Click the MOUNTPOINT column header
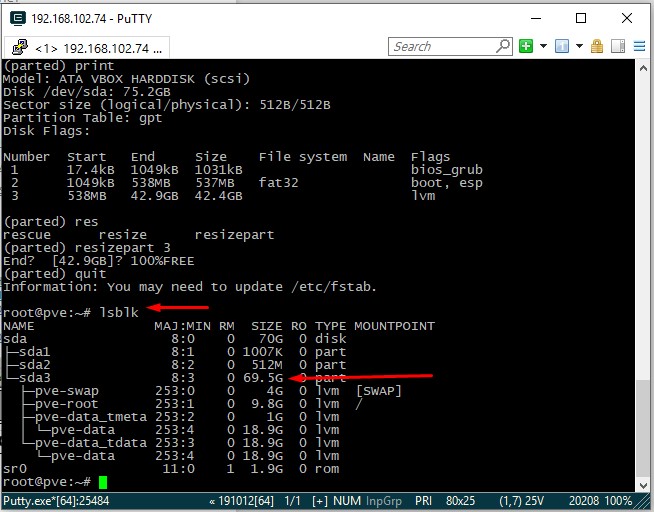This screenshot has height=512, width=654. 394,326
